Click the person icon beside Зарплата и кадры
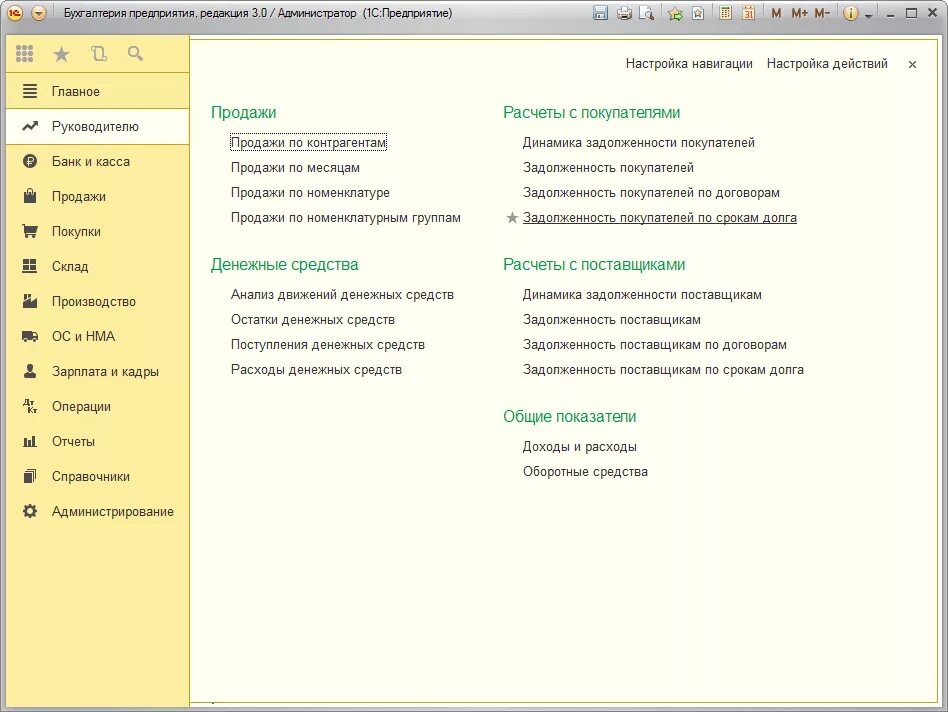This screenshot has height=712, width=948. 30,371
